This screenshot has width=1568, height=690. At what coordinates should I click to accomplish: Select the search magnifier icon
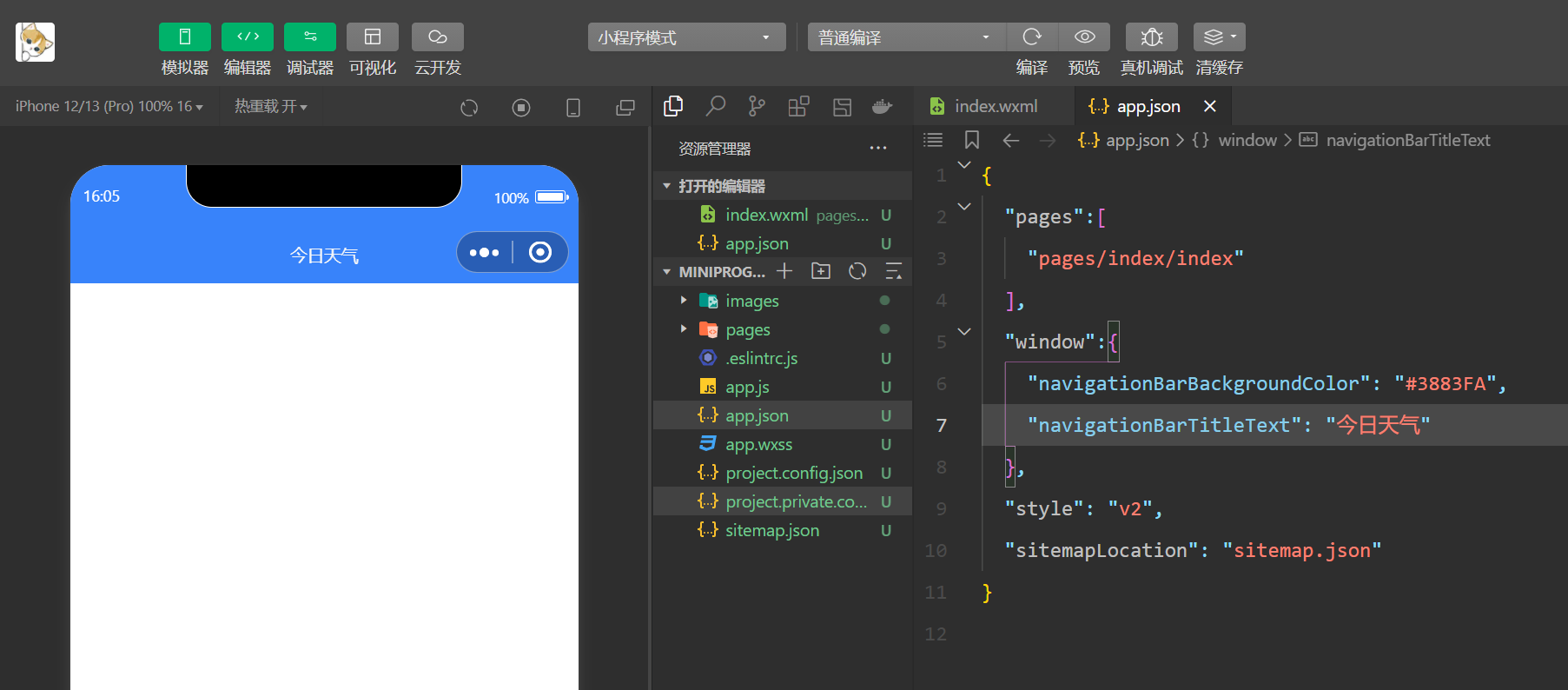point(715,106)
